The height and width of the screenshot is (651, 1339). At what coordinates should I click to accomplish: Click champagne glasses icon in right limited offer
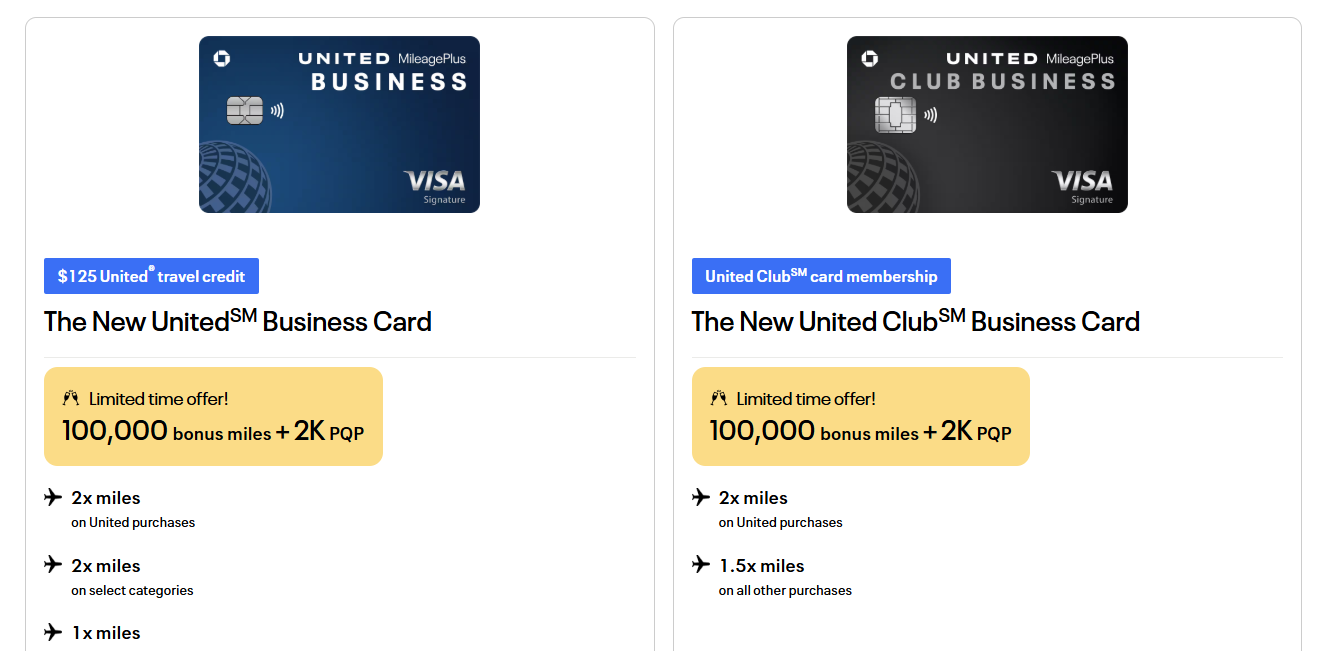click(718, 398)
